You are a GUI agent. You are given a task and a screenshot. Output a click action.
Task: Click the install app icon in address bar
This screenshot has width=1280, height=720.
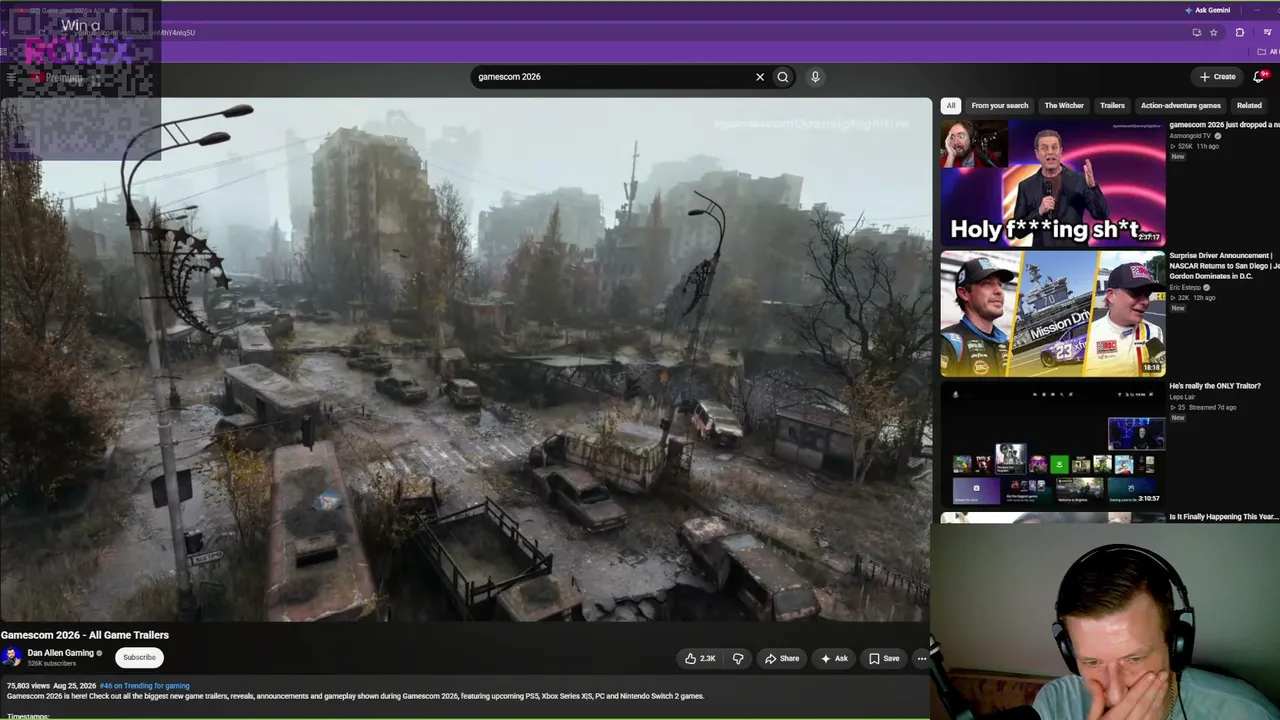(x=1197, y=32)
